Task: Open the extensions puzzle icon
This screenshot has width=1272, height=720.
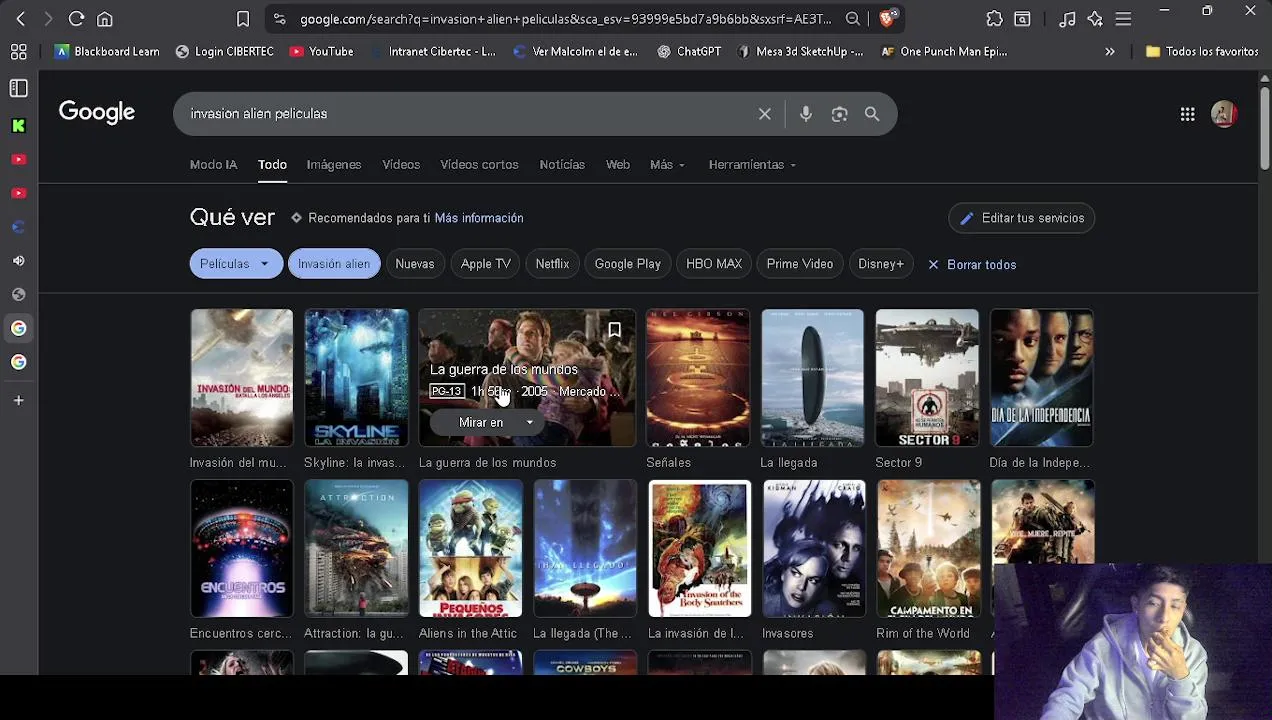Action: (x=994, y=19)
